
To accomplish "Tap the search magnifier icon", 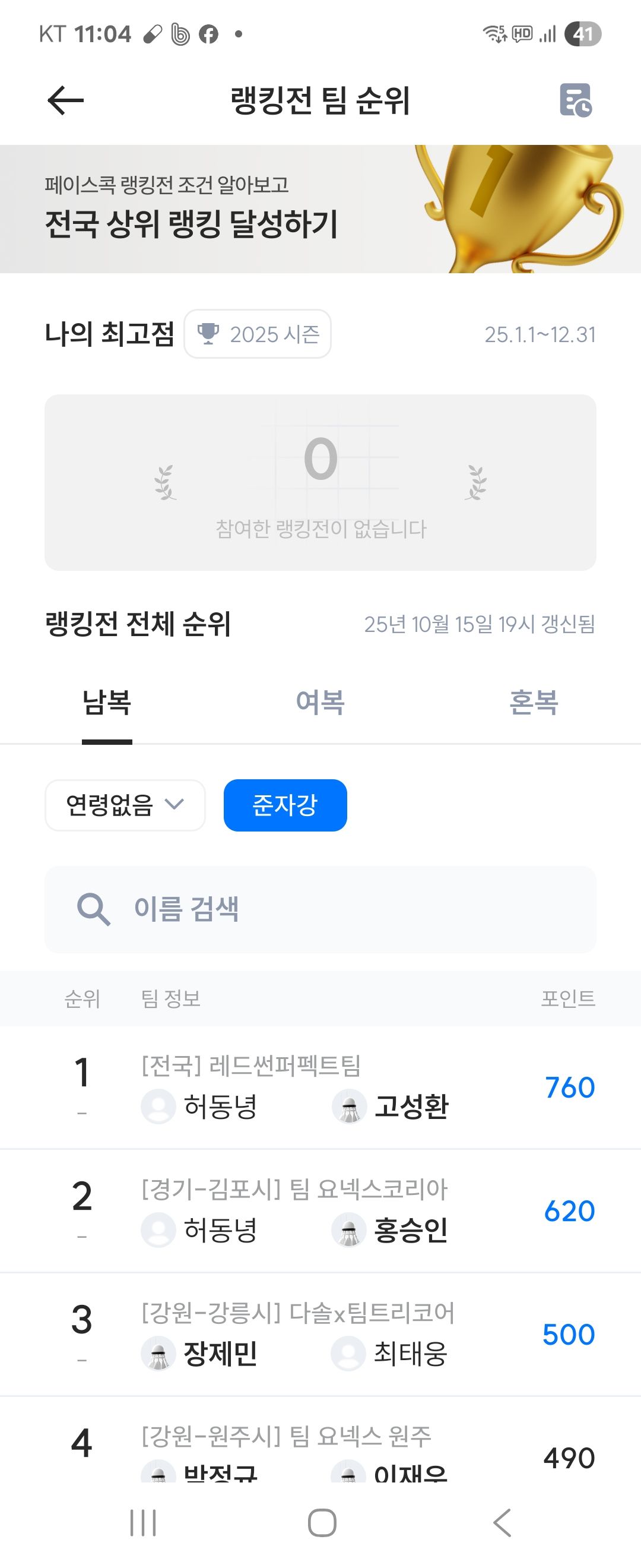I will (93, 909).
